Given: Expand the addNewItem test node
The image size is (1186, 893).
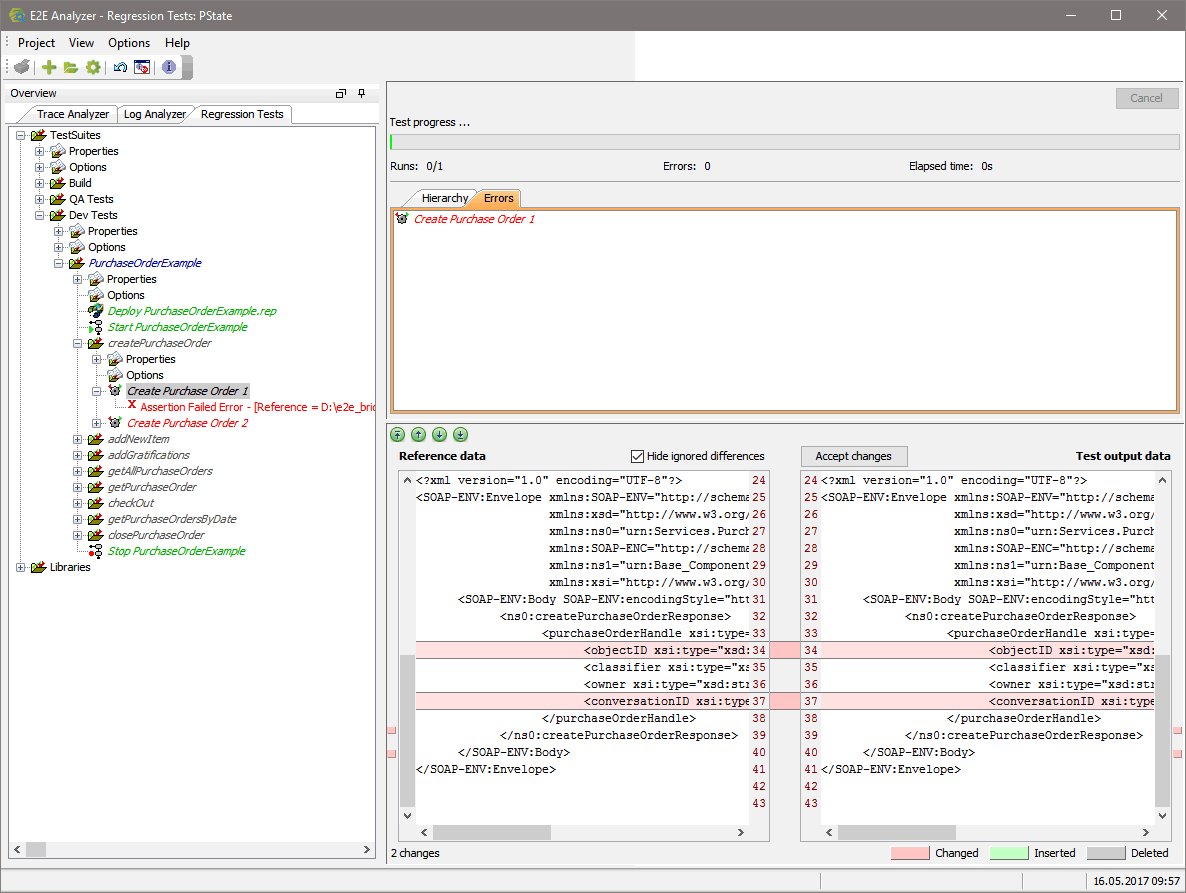Looking at the screenshot, I should click(79, 439).
